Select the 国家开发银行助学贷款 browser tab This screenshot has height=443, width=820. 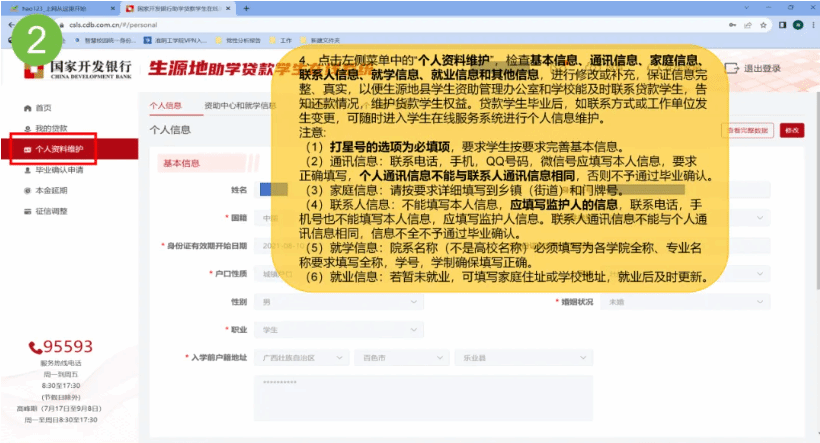(178, 8)
